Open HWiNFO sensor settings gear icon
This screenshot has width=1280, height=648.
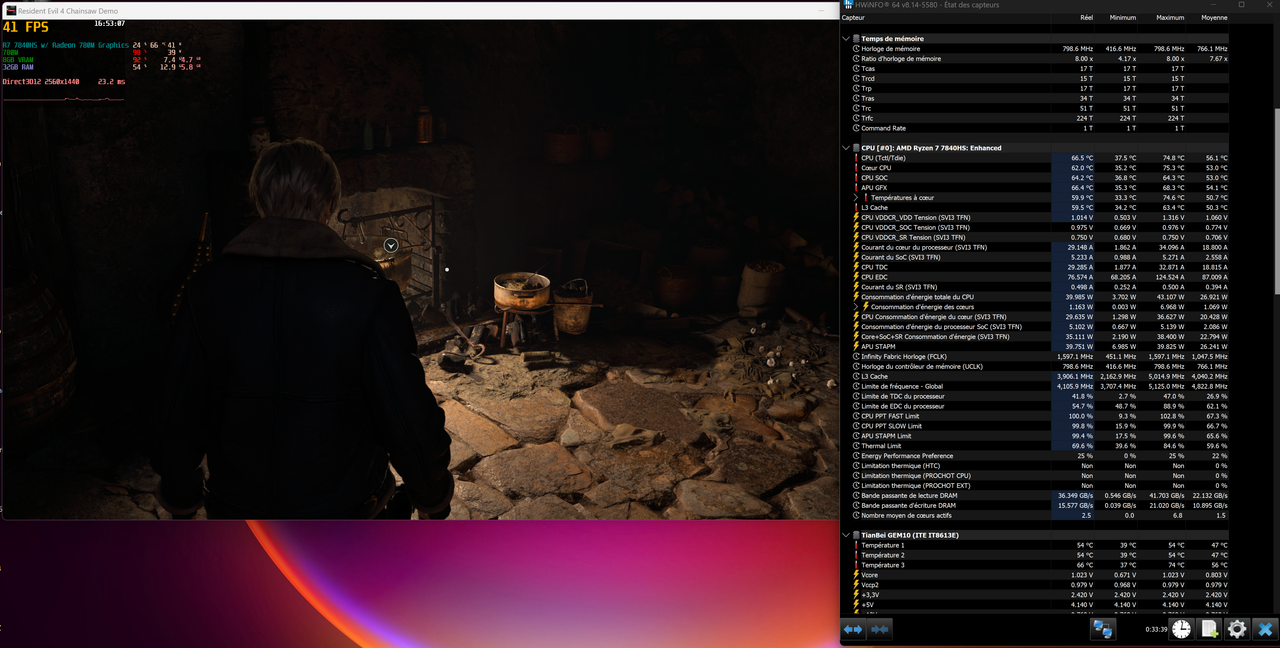click(1237, 629)
